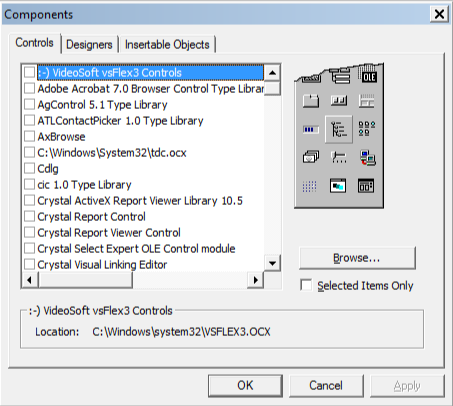
Task: Enable the Cdlg checkbox
Action: pyautogui.click(x=30, y=168)
